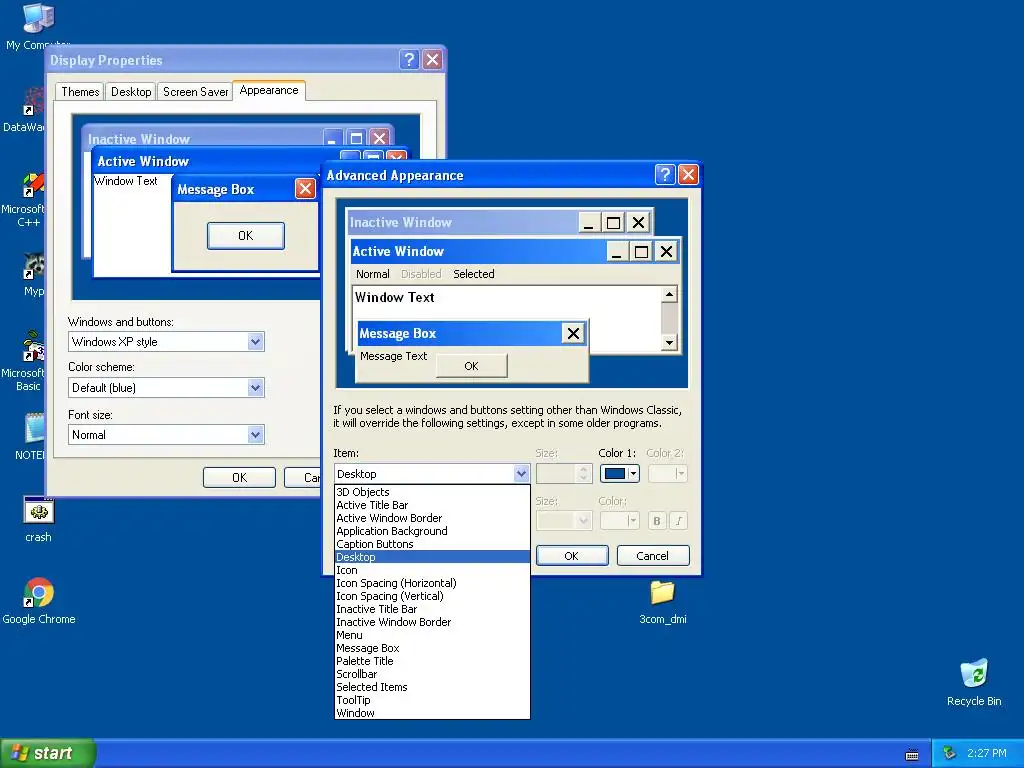Choose Active Title Bar from list
Viewport: 1024px width, 768px height.
(x=432, y=505)
